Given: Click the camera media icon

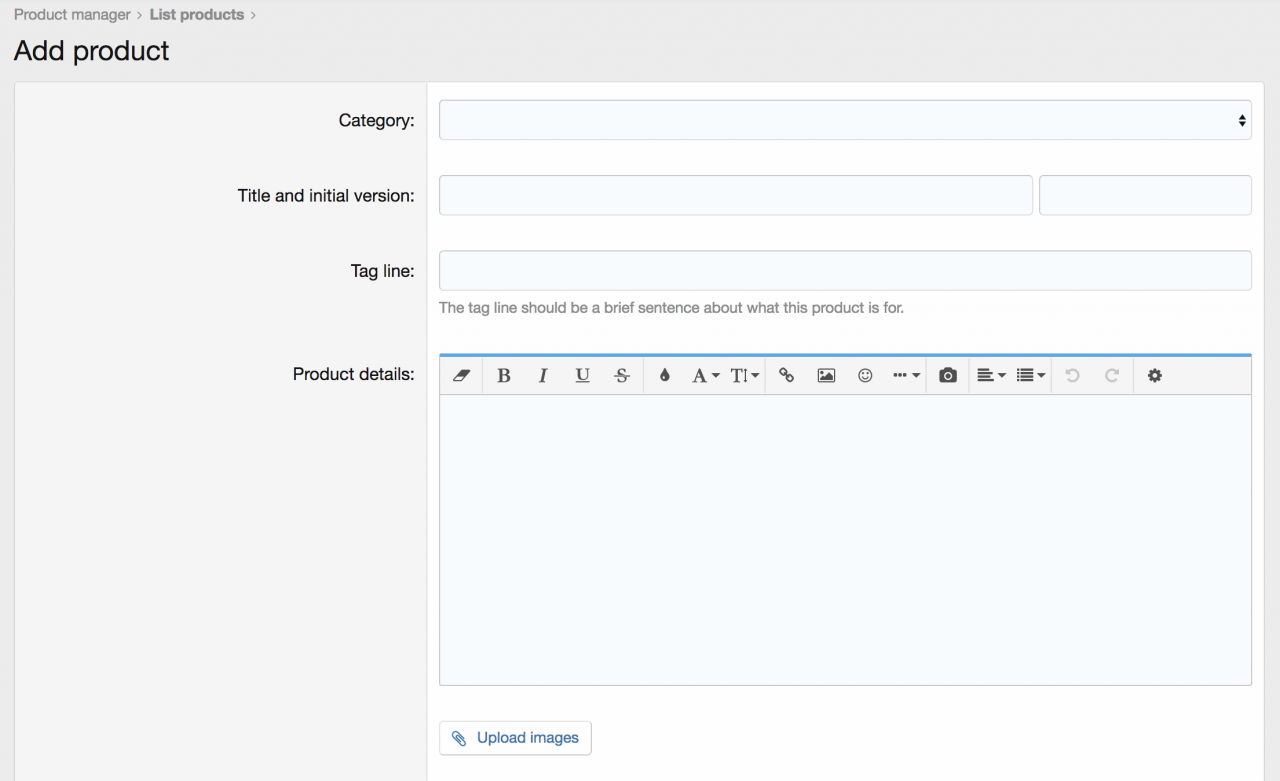Looking at the screenshot, I should point(948,376).
